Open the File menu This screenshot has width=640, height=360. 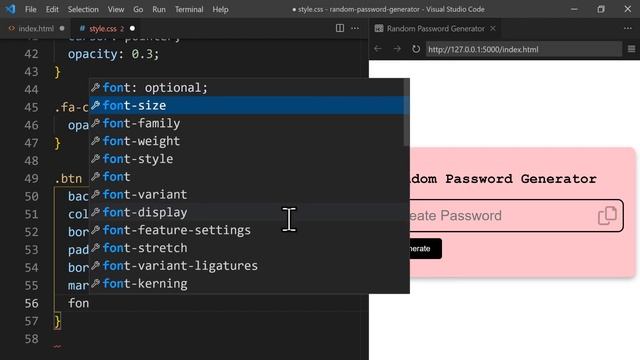pos(31,9)
